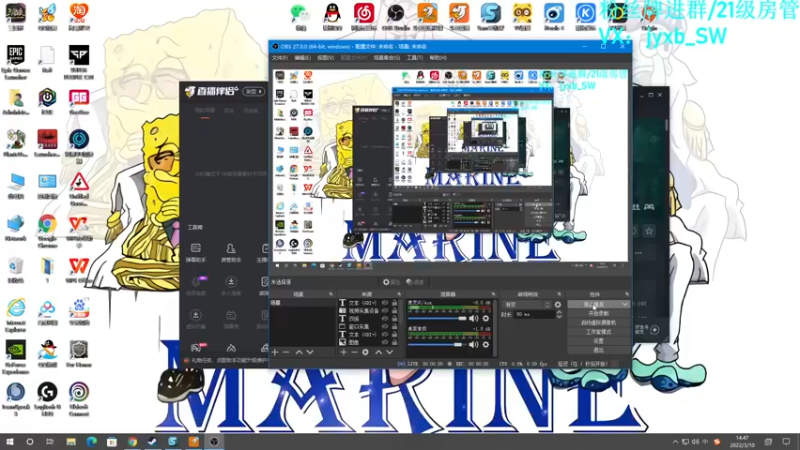The height and width of the screenshot is (450, 800).
Task: Toggle lock icon of 图像 source
Action: (x=394, y=342)
